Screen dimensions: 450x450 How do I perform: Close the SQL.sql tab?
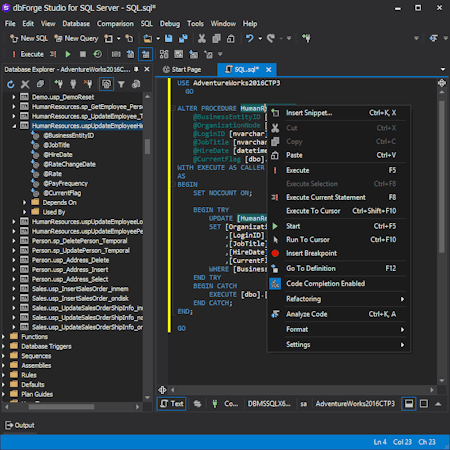(x=269, y=69)
